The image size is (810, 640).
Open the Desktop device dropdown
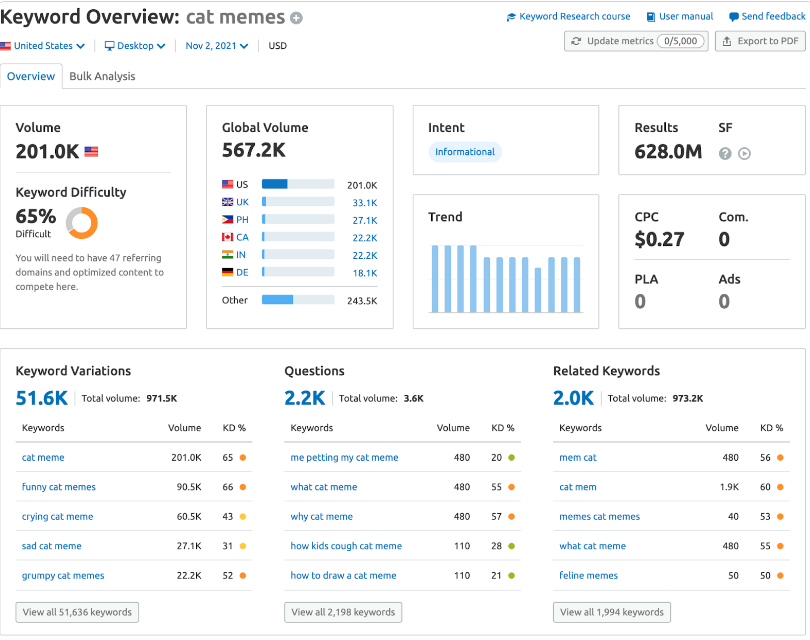(x=135, y=46)
